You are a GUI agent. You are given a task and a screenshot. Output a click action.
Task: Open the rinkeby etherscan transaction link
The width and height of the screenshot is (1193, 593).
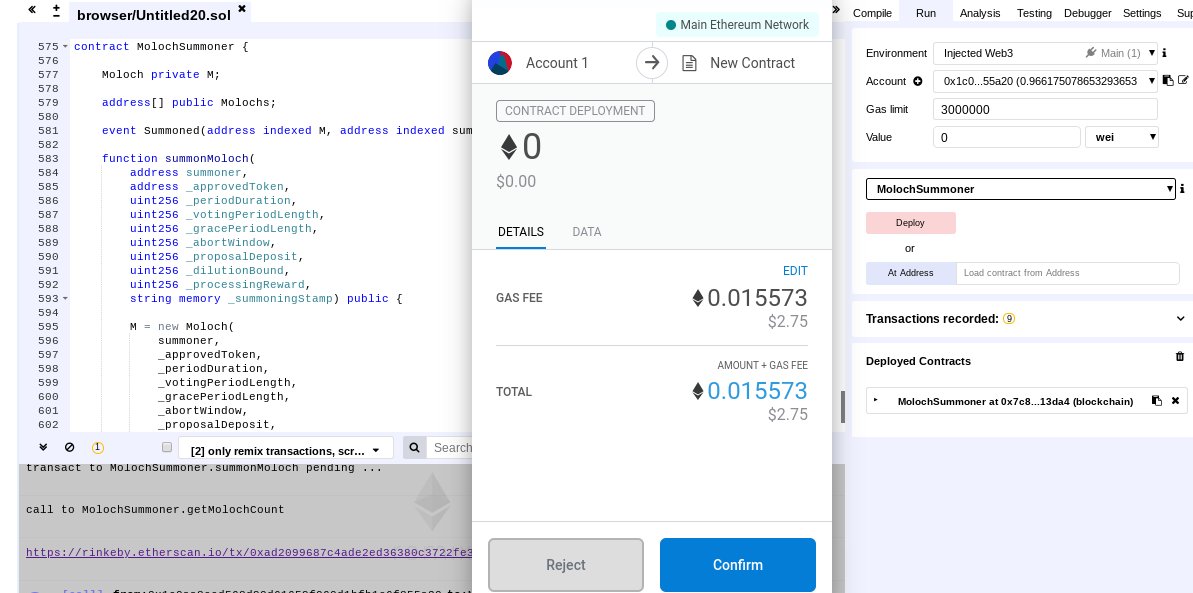(x=249, y=552)
